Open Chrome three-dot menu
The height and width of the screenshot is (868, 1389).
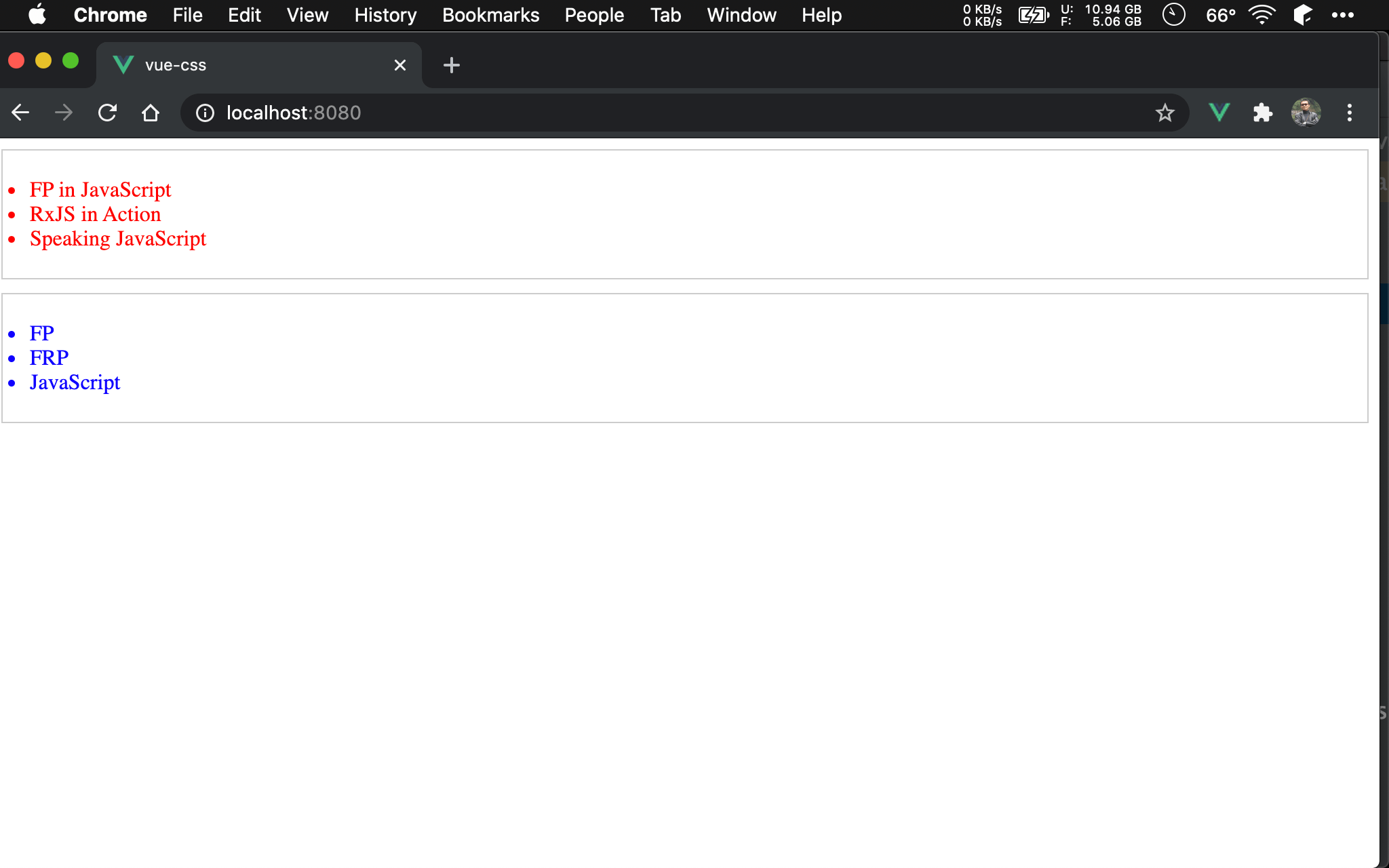click(1349, 113)
